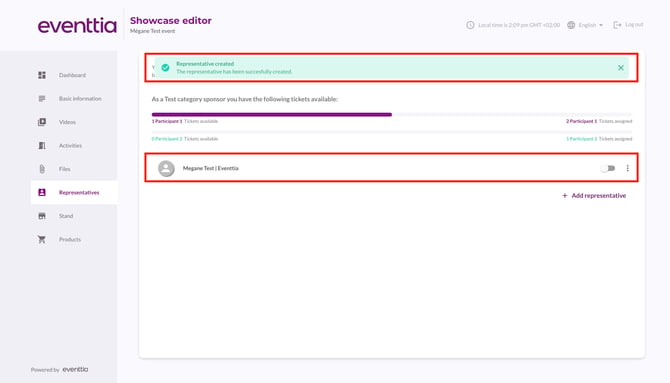Click the Basic information icon in sidebar
Screen dimensions: 670x383
point(42,99)
